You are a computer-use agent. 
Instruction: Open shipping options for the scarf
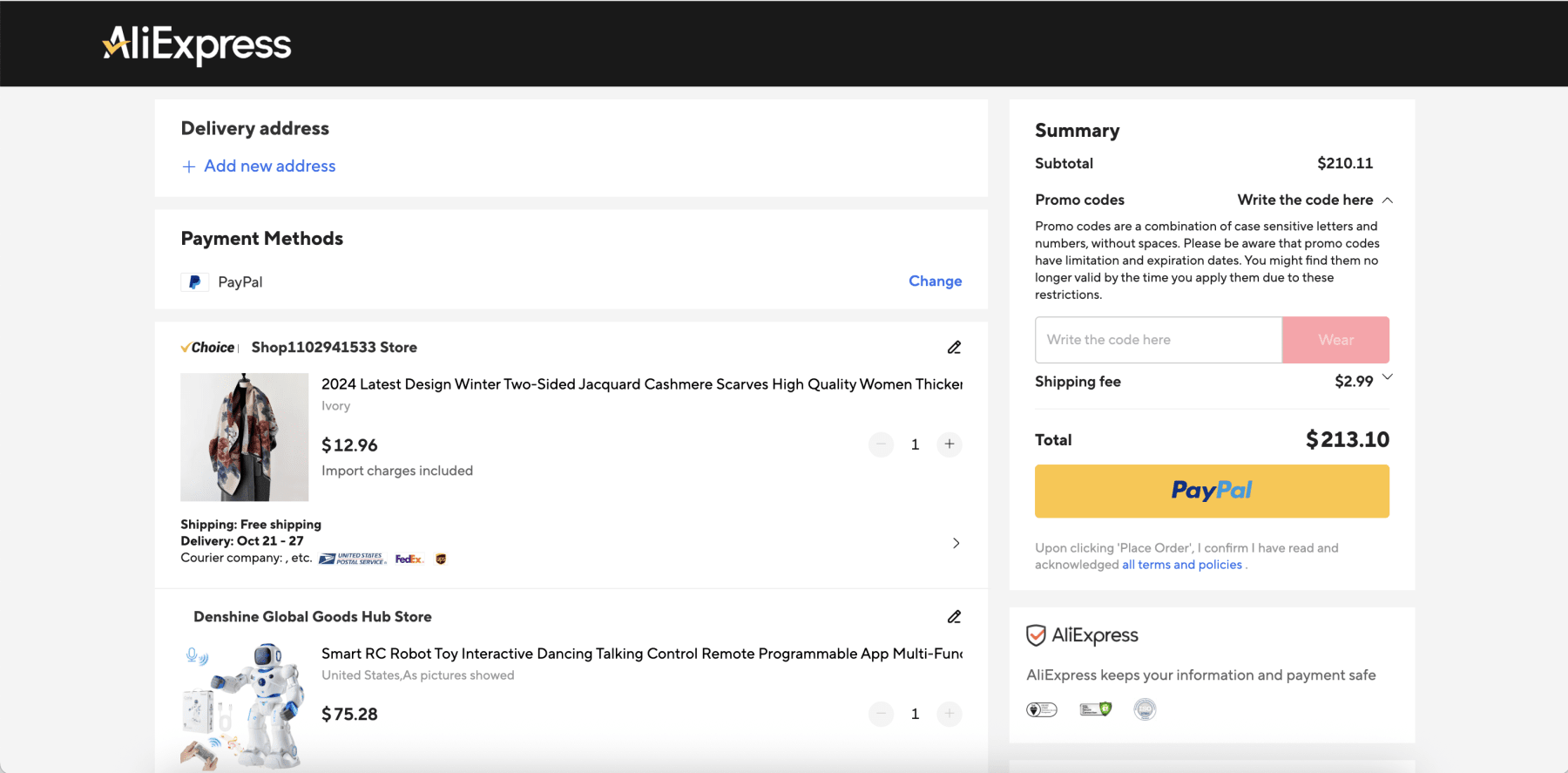tap(956, 543)
